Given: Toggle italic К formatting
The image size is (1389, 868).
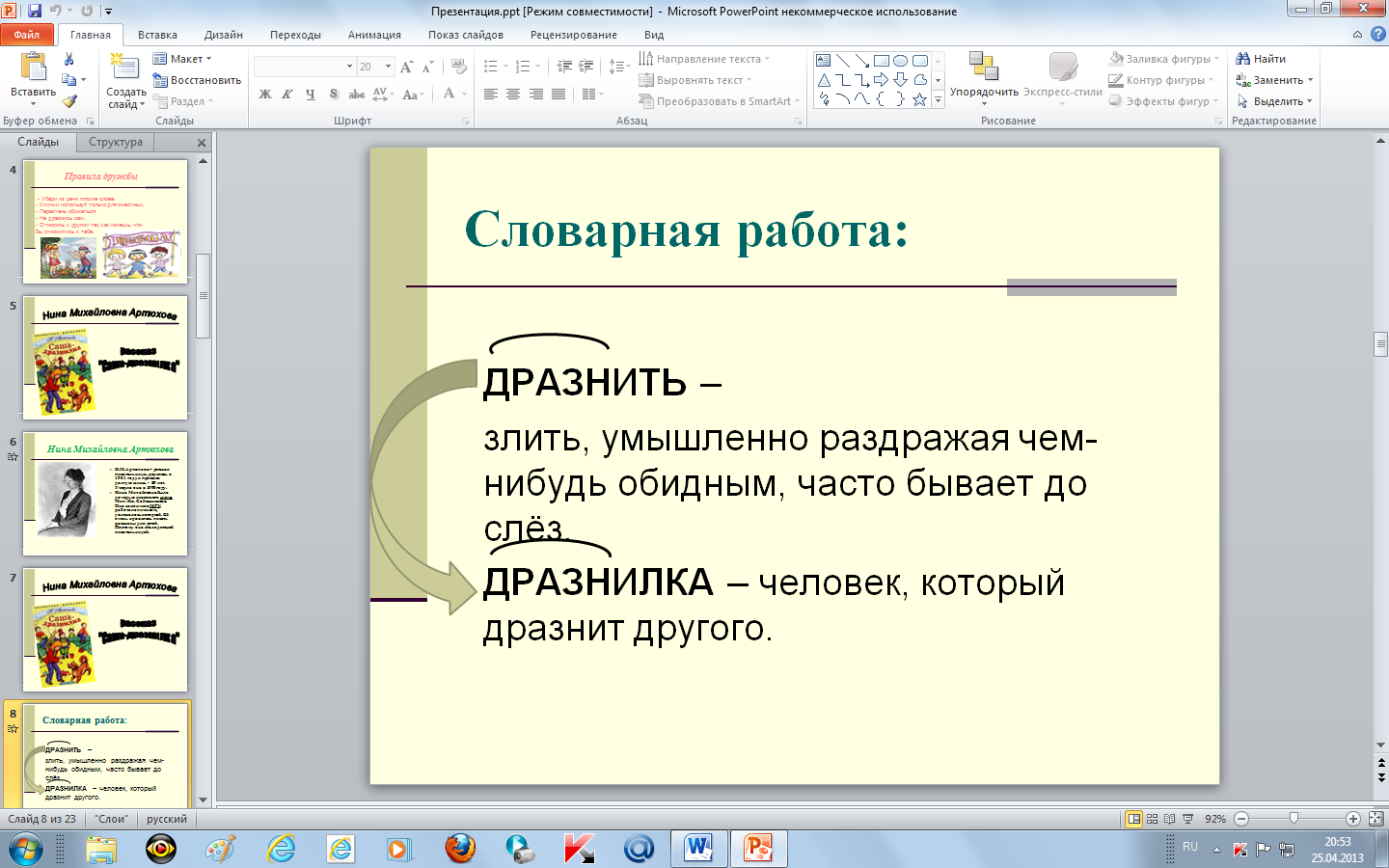Looking at the screenshot, I should click(287, 94).
